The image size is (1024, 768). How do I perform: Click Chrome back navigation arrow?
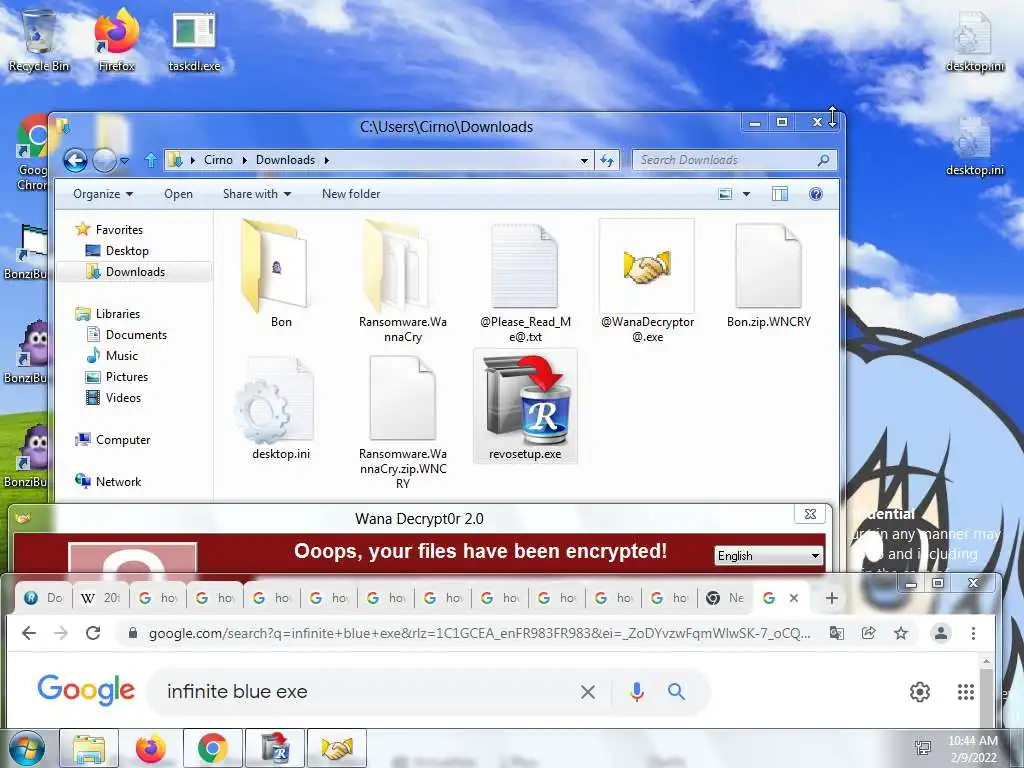pyautogui.click(x=29, y=633)
